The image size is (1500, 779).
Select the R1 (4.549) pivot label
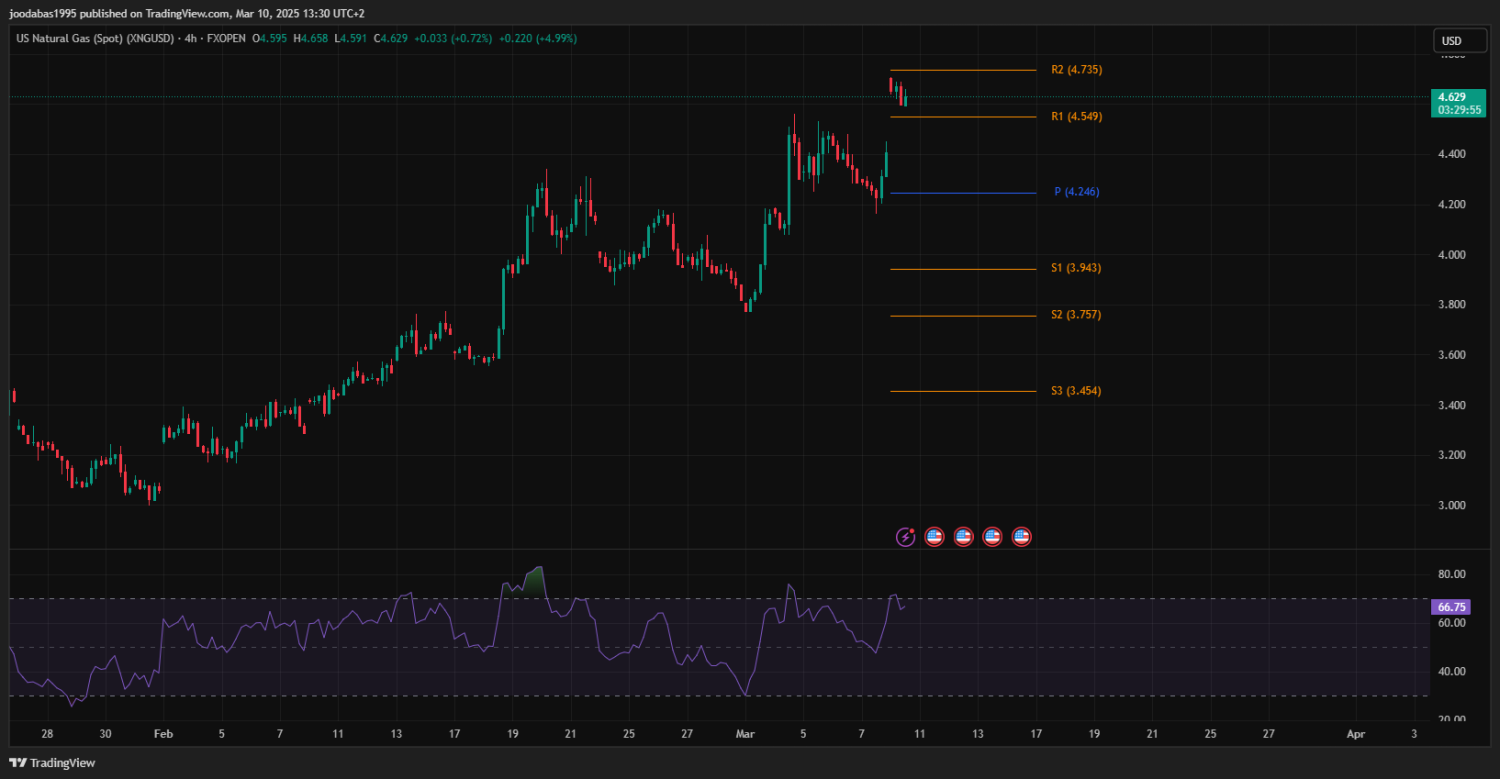pos(1076,117)
